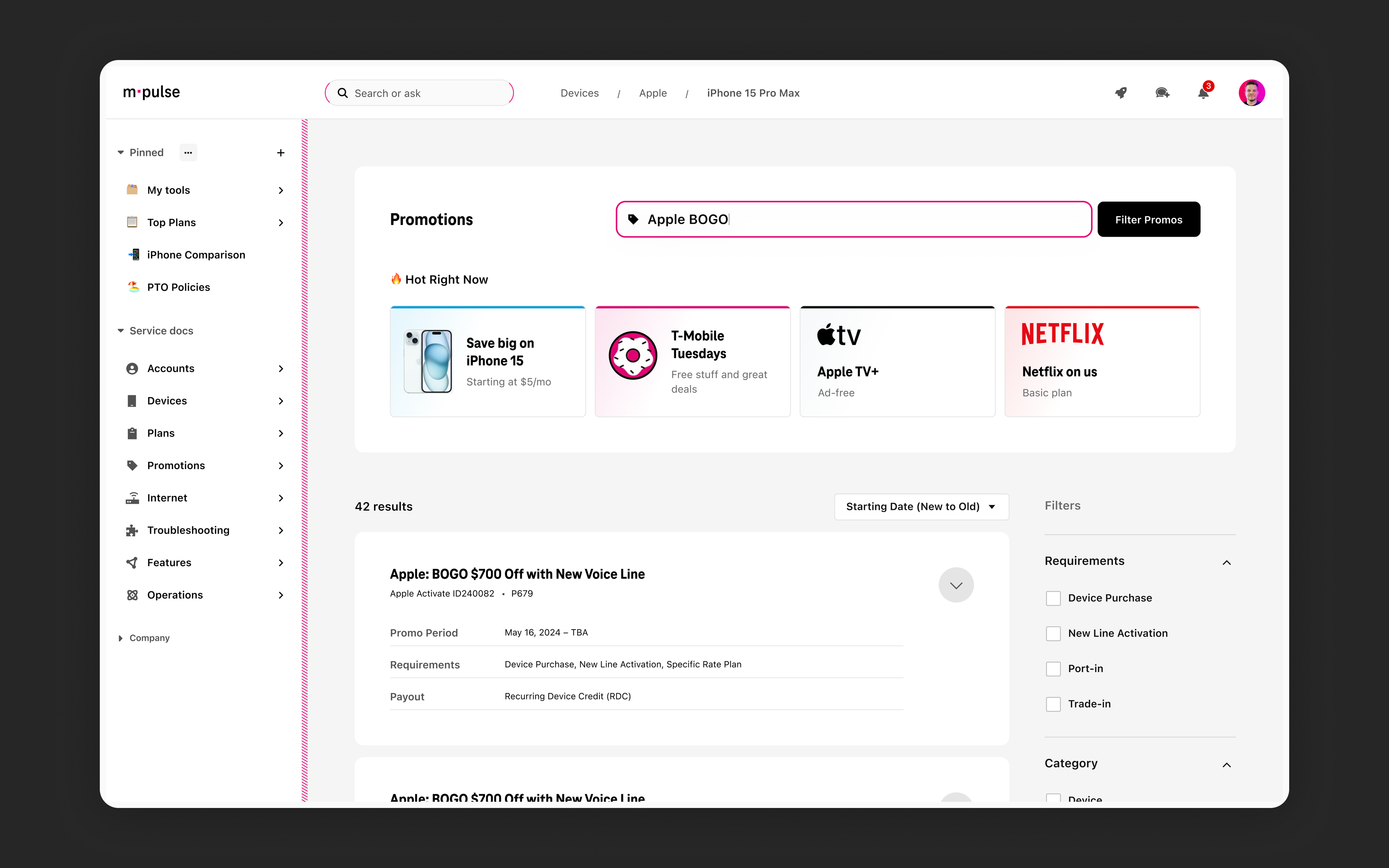The width and height of the screenshot is (1389, 868).
Task: Open the Netflix on us card
Action: point(1102,362)
